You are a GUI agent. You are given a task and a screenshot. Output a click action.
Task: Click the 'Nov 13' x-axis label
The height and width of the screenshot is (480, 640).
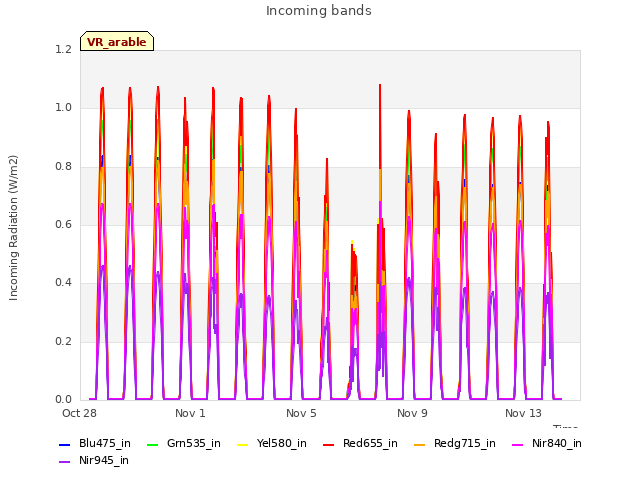(x=523, y=413)
